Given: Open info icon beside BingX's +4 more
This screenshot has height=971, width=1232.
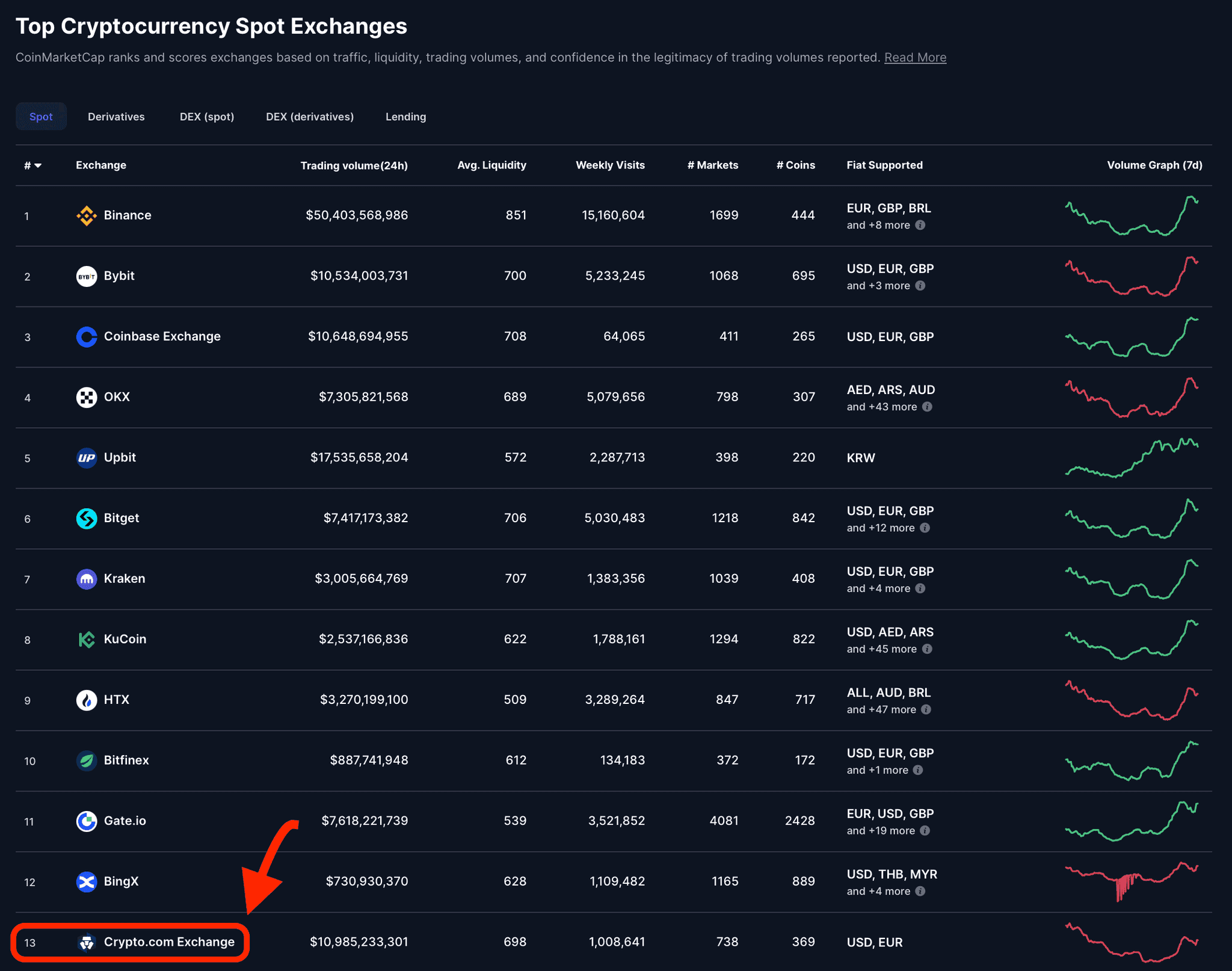Looking at the screenshot, I should (x=920, y=891).
